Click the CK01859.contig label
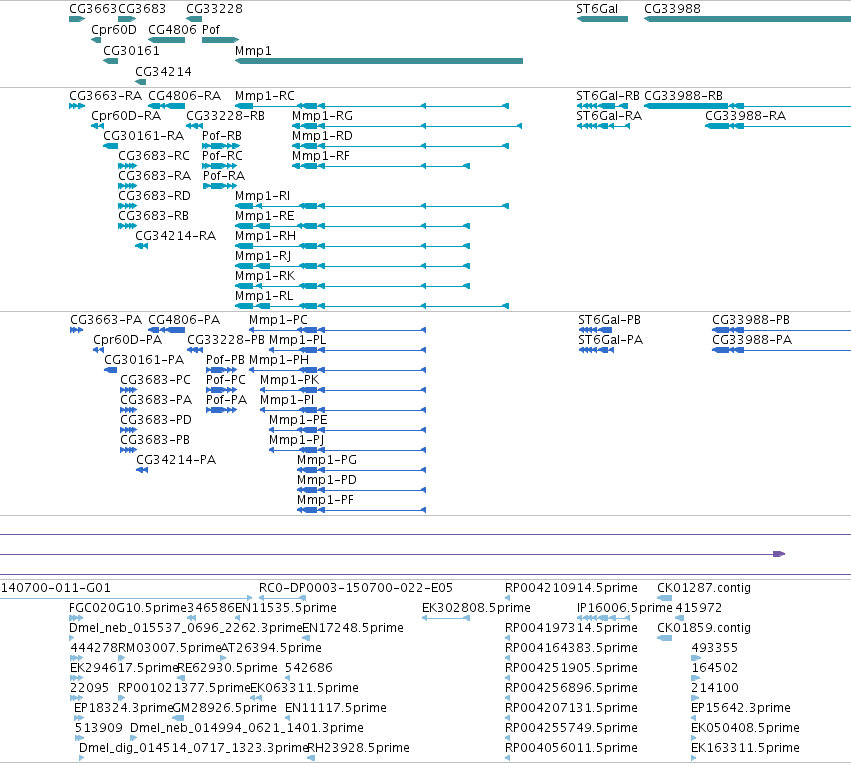 [x=704, y=628]
